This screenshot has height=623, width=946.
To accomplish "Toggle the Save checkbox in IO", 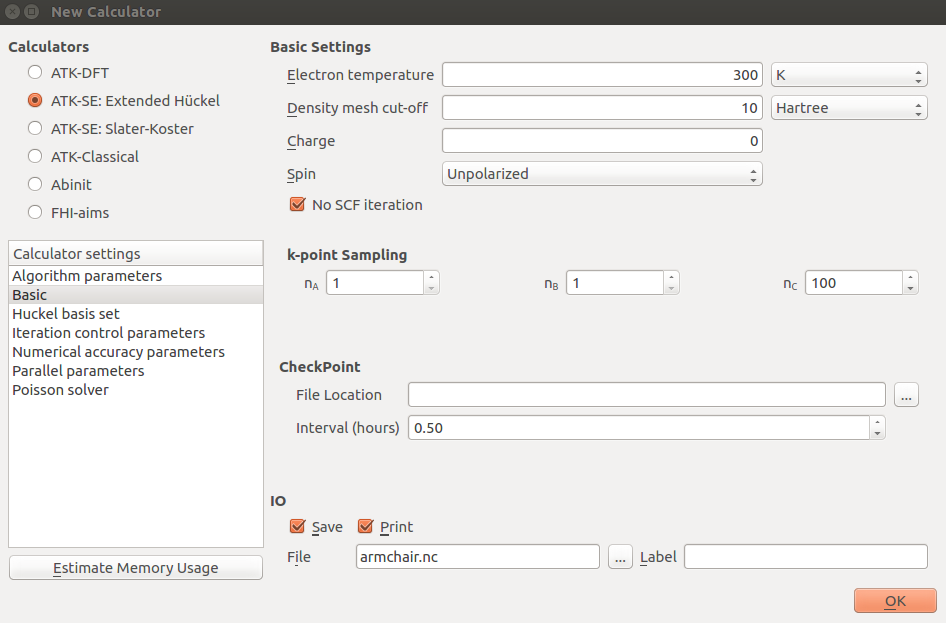I will tap(297, 527).
